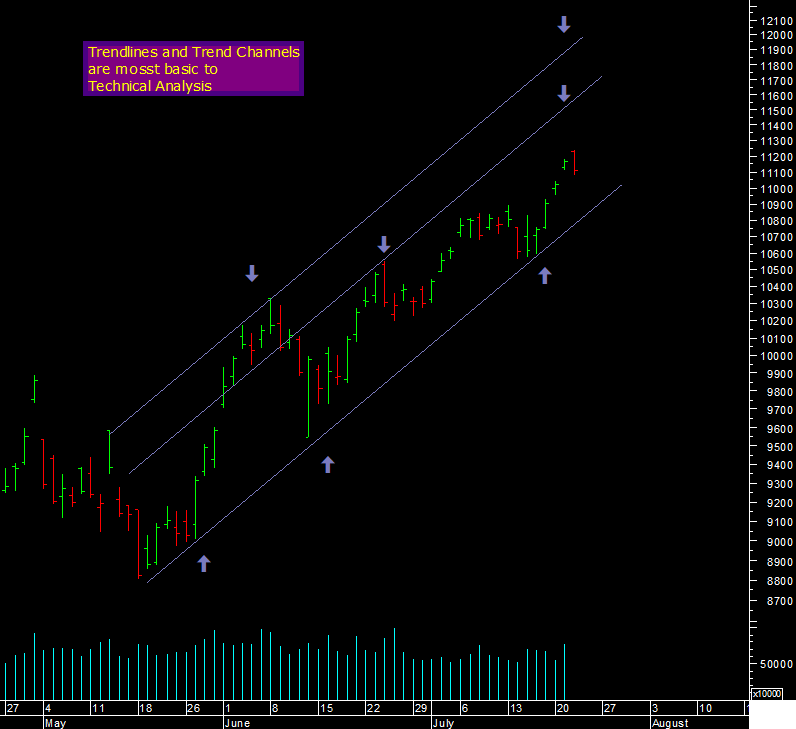Select the June month label
The image size is (796, 729).
237,723
